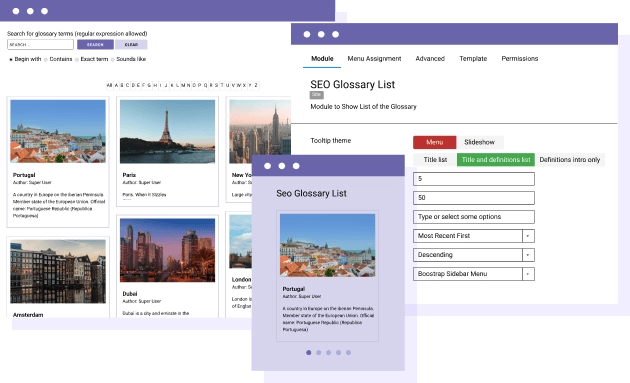
Task: Click the arrow beside 'Descending'
Action: coord(528,255)
